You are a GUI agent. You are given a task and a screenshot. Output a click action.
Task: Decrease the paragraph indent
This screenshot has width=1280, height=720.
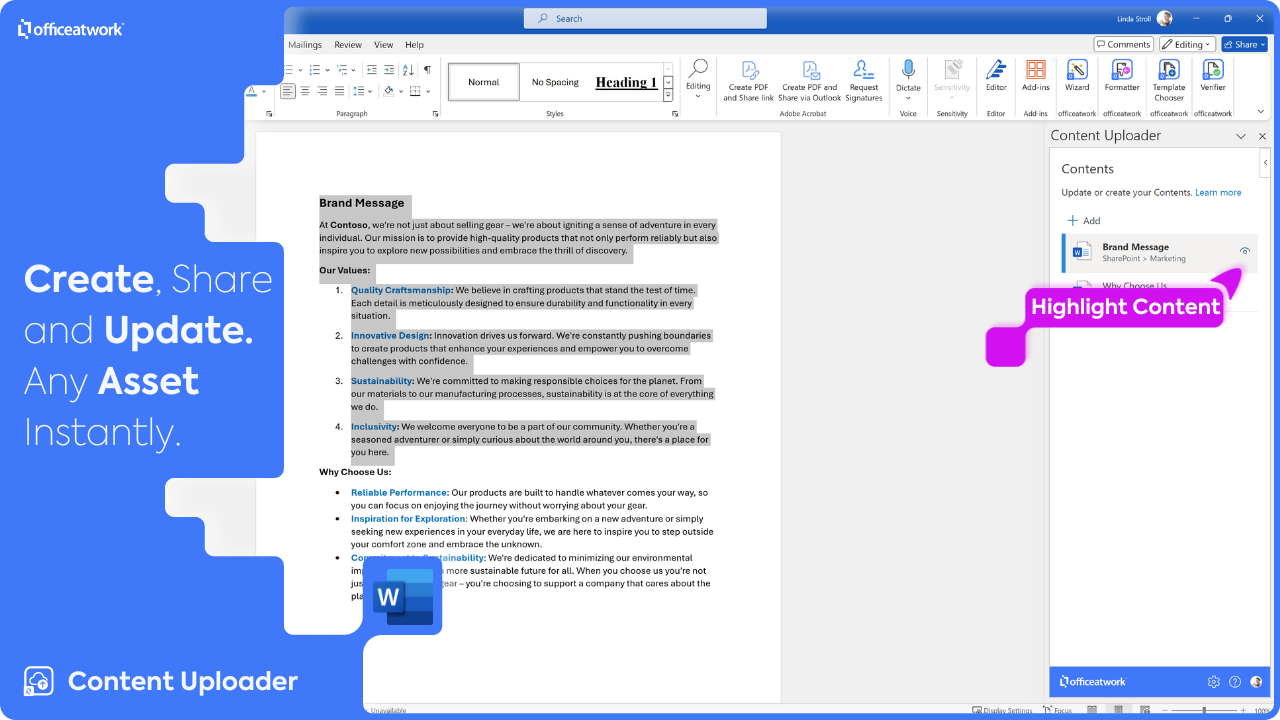point(372,70)
